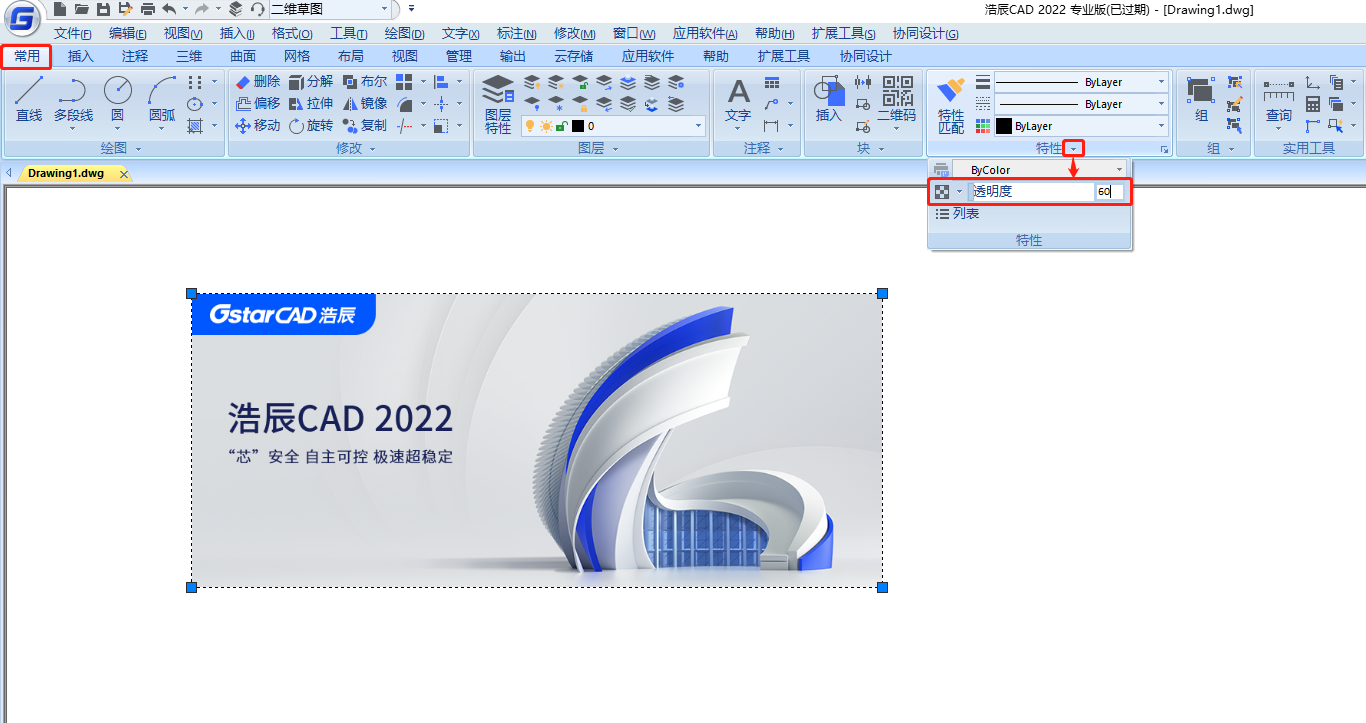Open the 格式(O) menu
Image resolution: width=1366 pixels, height=723 pixels.
click(x=292, y=34)
